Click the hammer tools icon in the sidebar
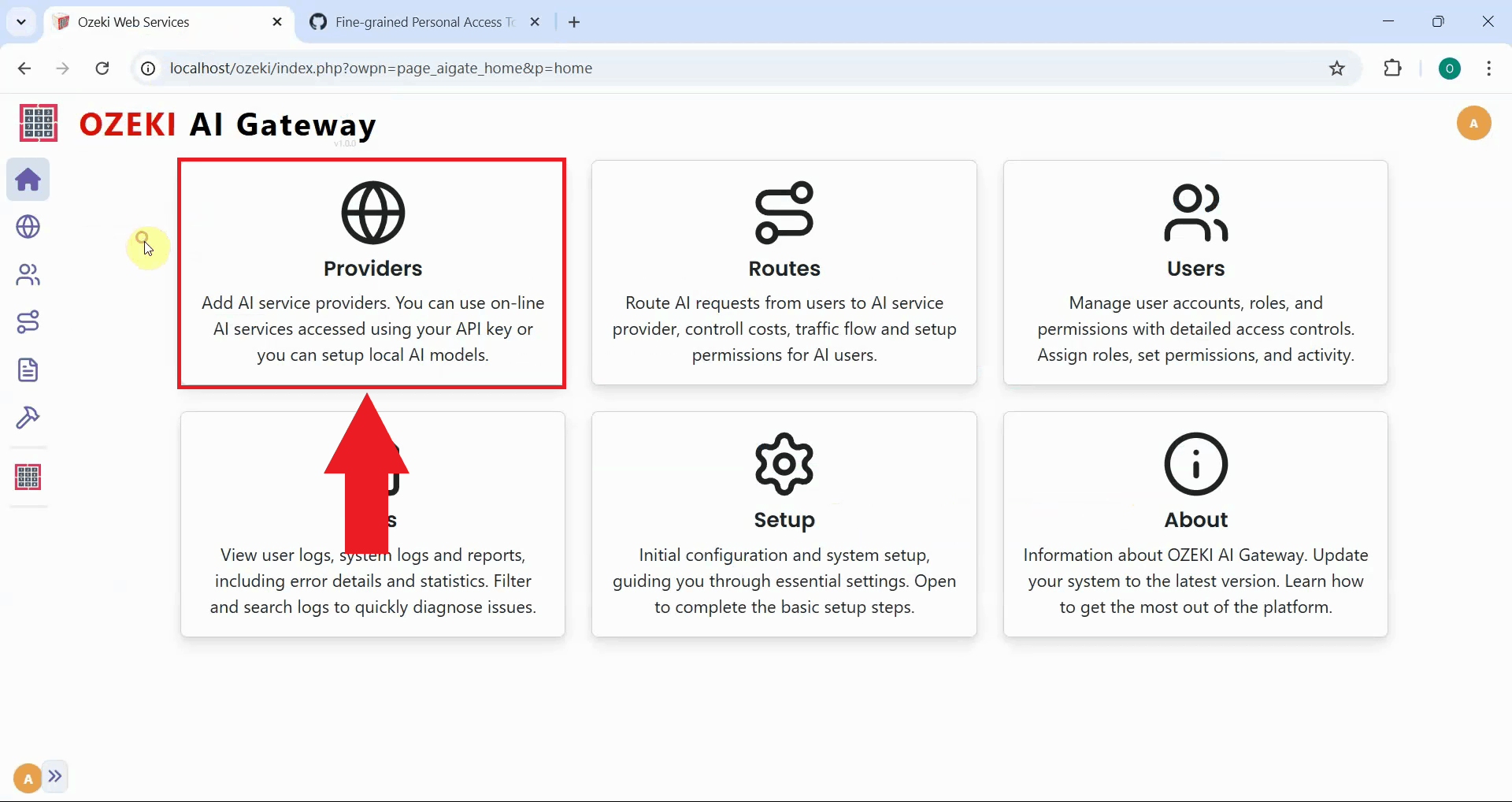The width and height of the screenshot is (1512, 802). (x=28, y=418)
